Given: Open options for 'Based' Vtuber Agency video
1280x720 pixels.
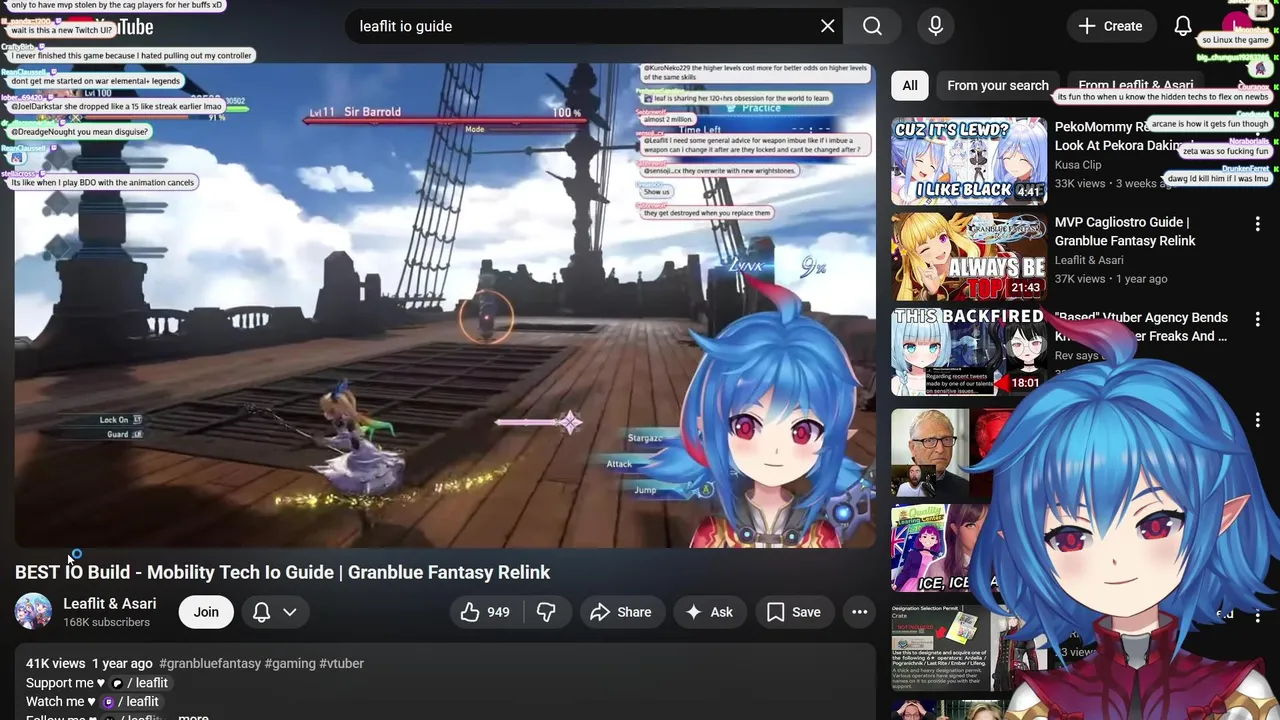Looking at the screenshot, I should 1258,320.
